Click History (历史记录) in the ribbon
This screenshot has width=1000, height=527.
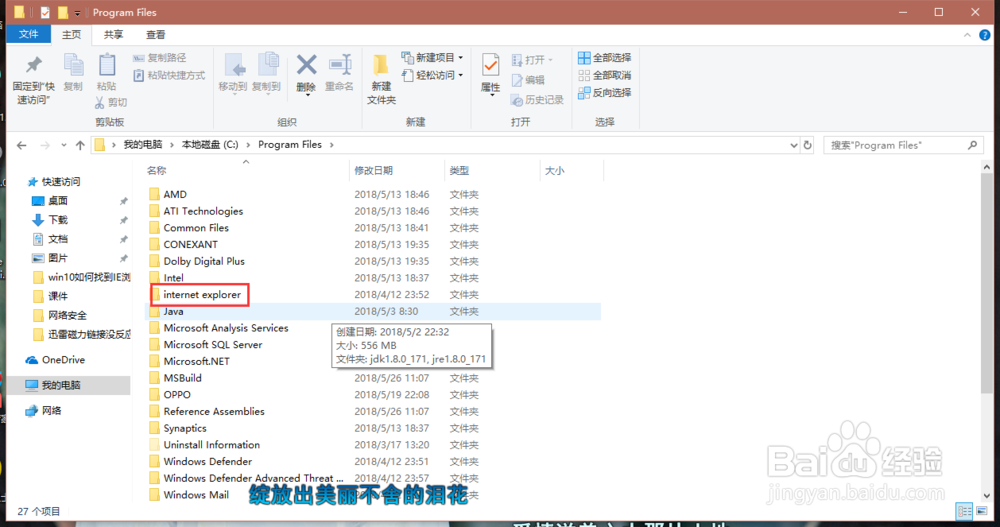(538, 100)
